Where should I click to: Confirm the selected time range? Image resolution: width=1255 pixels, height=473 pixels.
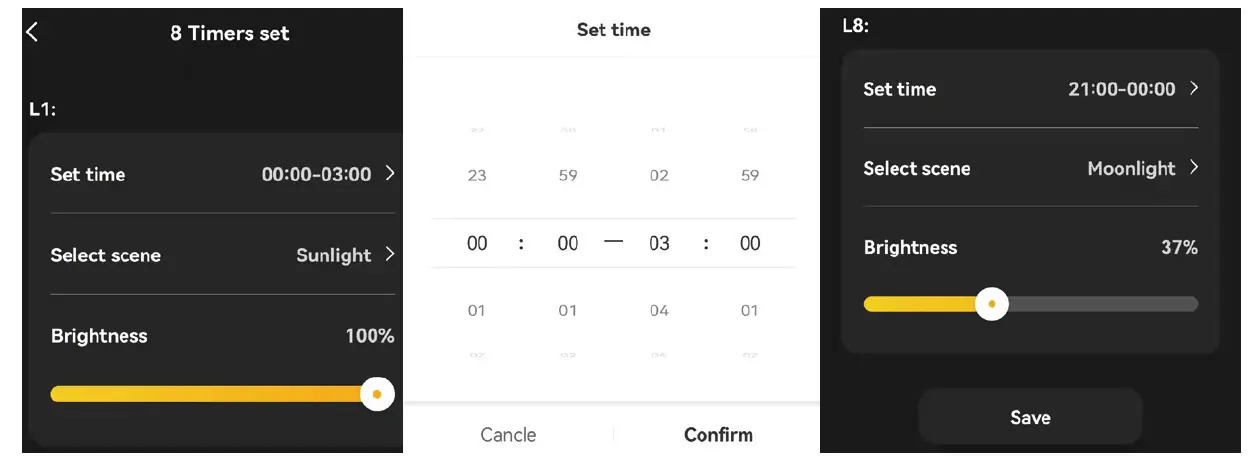coord(718,434)
